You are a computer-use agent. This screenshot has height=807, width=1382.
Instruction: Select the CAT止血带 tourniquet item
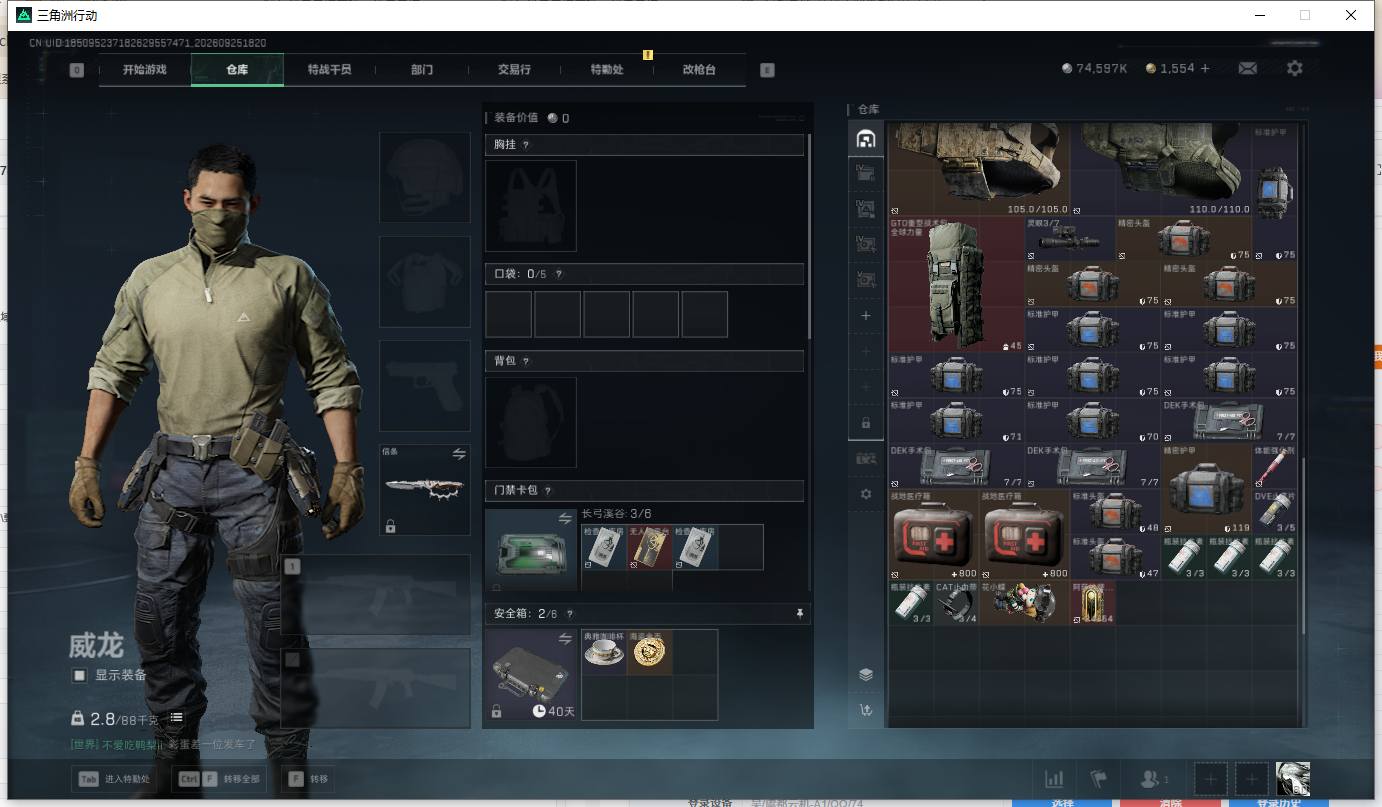pos(956,603)
